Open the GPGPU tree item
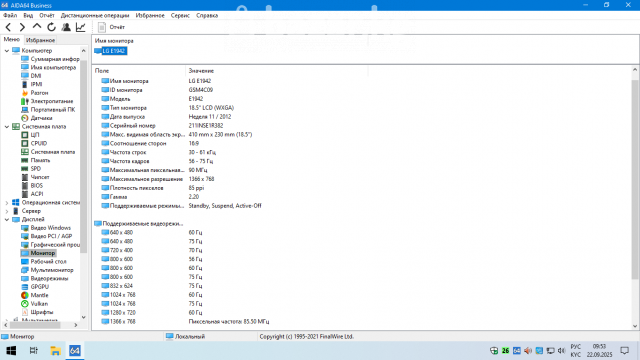Image resolution: width=640 pixels, height=360 pixels. (x=35, y=287)
